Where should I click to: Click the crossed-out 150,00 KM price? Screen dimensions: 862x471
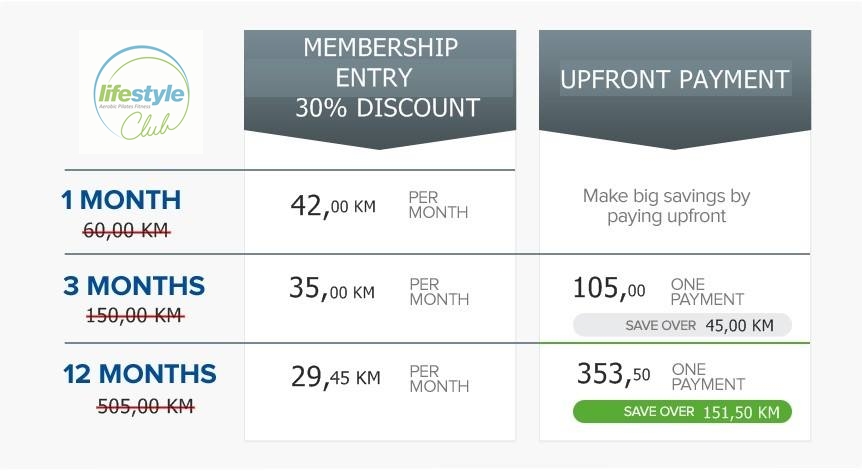[x=135, y=315]
